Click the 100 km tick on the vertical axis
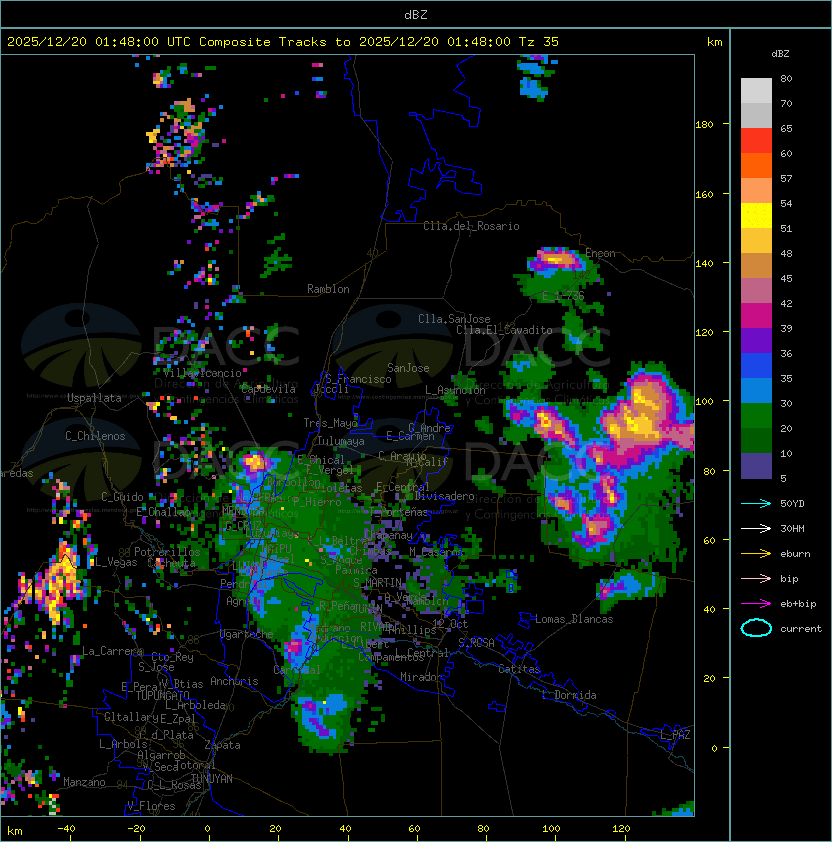This screenshot has height=842, width=832. 704,402
